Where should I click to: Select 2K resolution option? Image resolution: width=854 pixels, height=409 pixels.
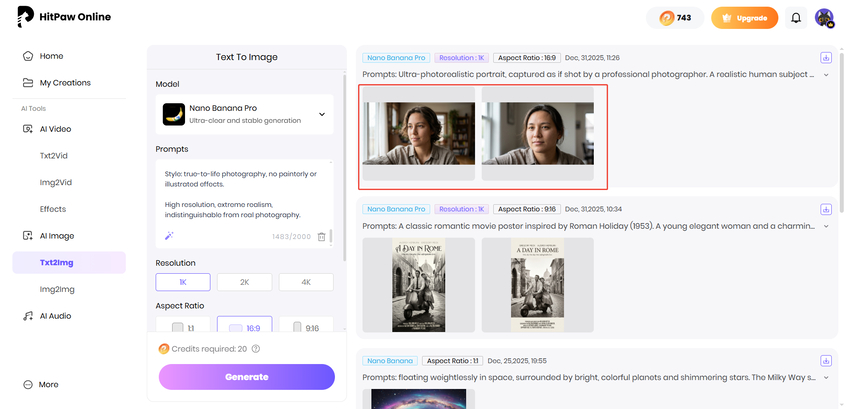[245, 282]
